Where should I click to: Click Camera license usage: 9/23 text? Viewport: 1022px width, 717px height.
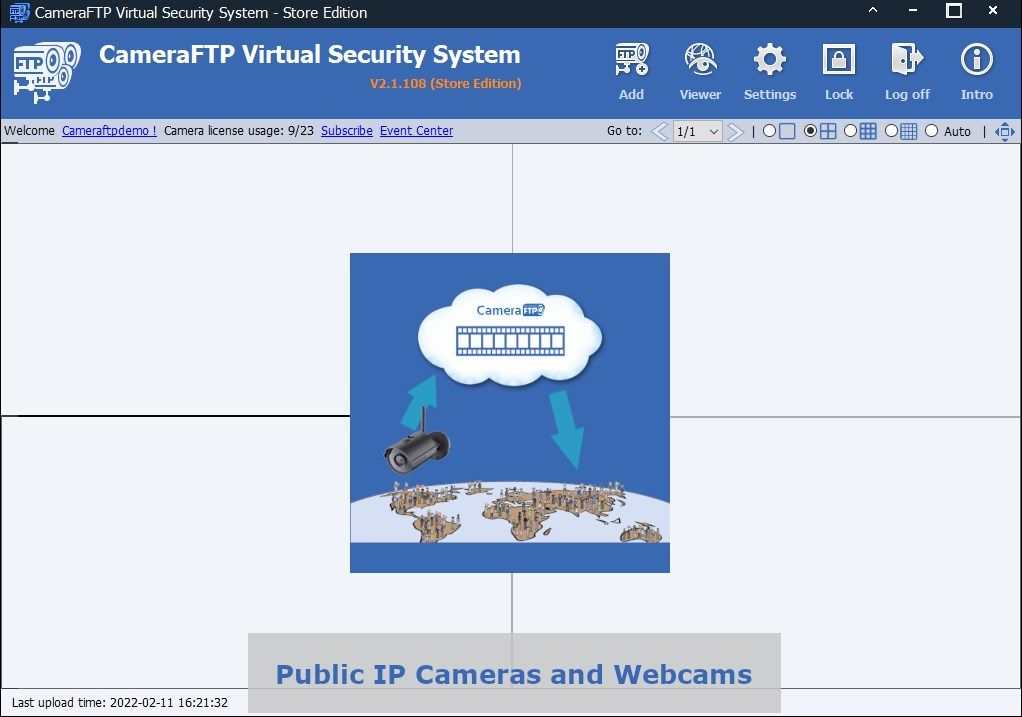pos(239,130)
